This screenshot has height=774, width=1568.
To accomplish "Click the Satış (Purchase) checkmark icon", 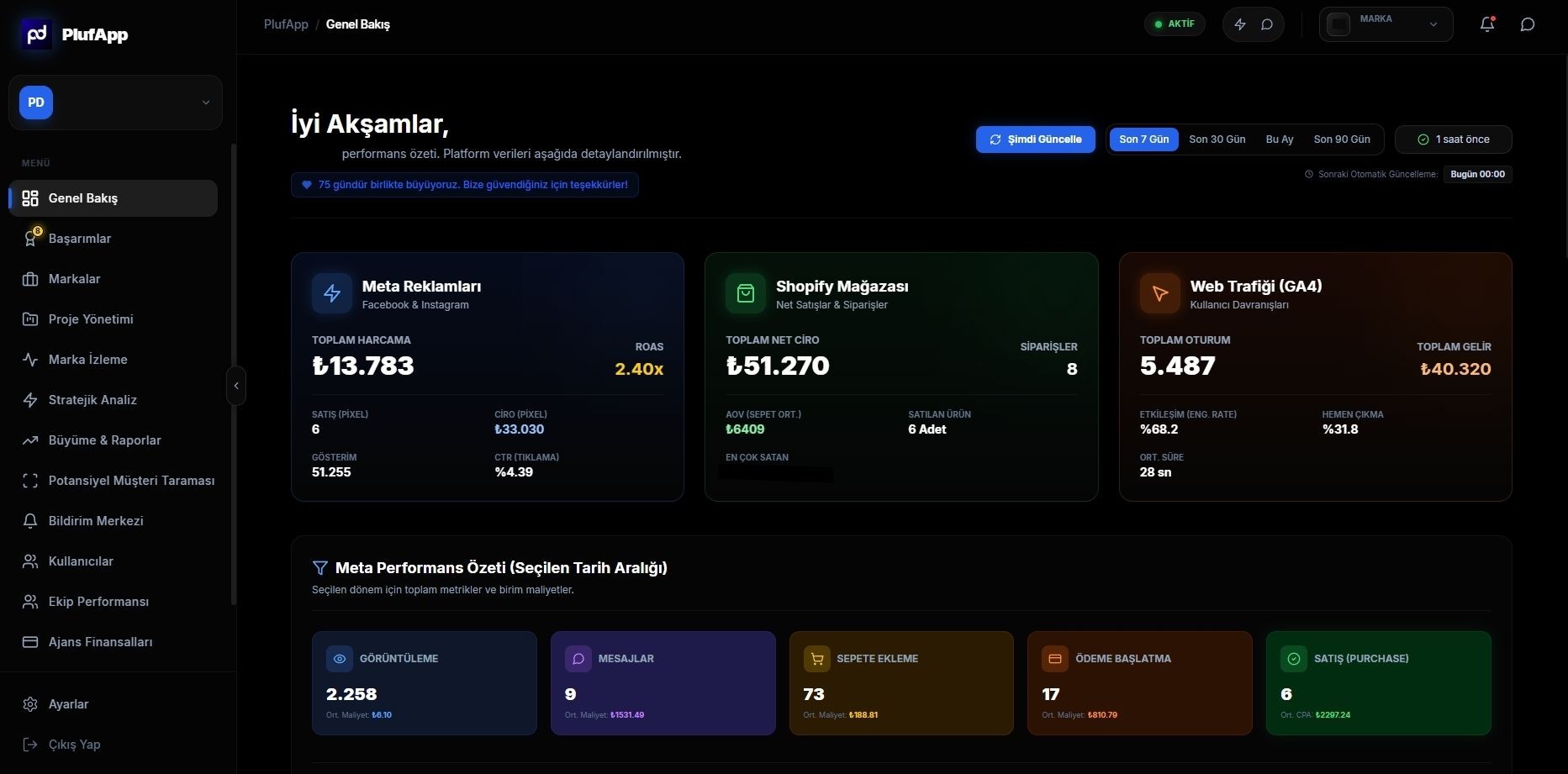I will click(1294, 659).
